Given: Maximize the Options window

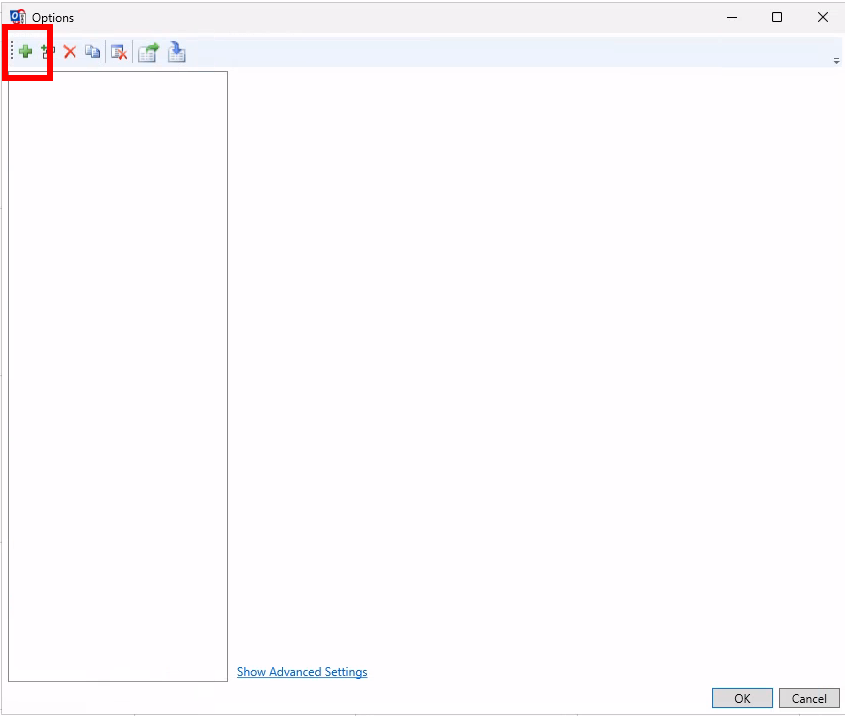Looking at the screenshot, I should coord(777,17).
